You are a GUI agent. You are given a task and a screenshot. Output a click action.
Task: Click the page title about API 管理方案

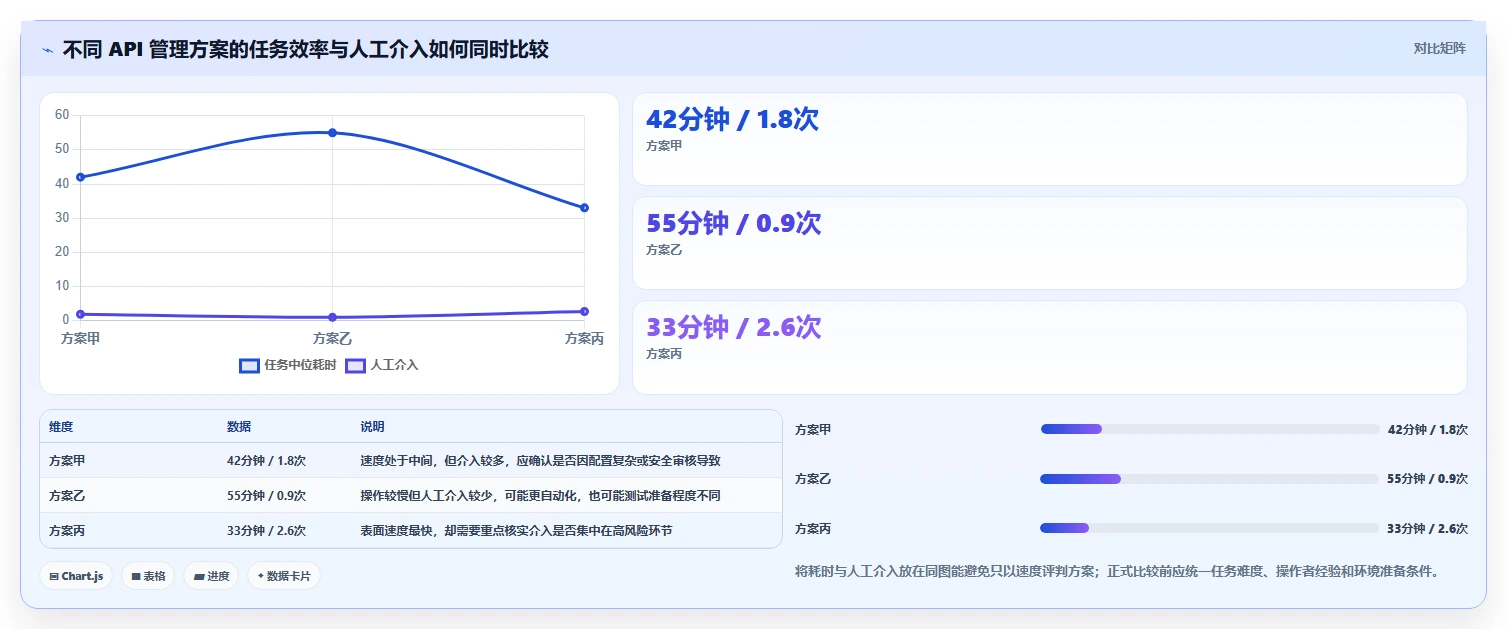305,49
